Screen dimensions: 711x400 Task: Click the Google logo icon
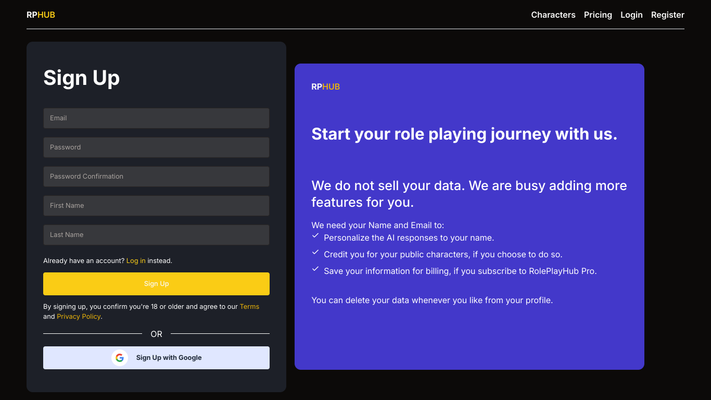120,358
